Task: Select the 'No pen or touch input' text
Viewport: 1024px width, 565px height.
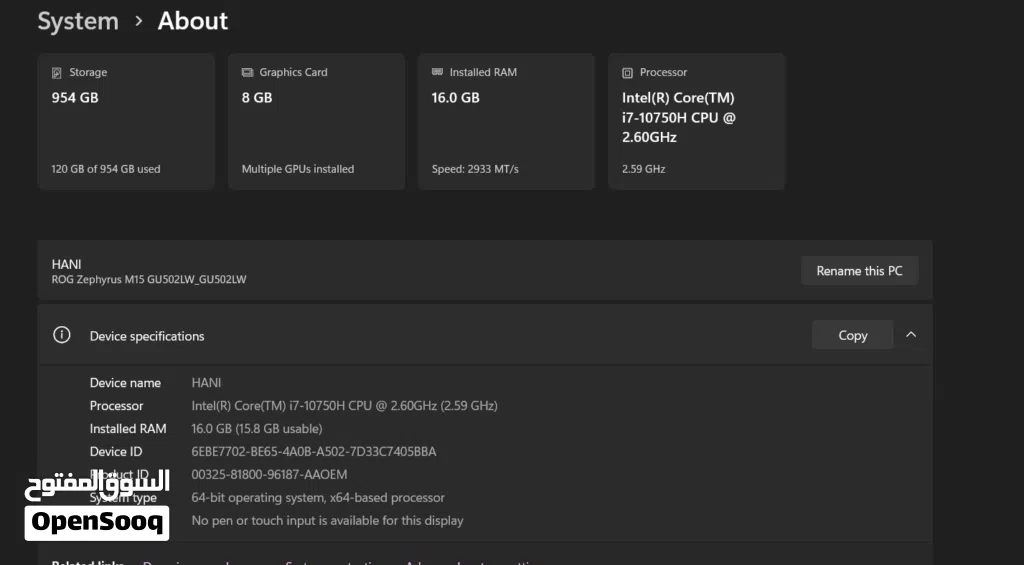Action: [327, 521]
